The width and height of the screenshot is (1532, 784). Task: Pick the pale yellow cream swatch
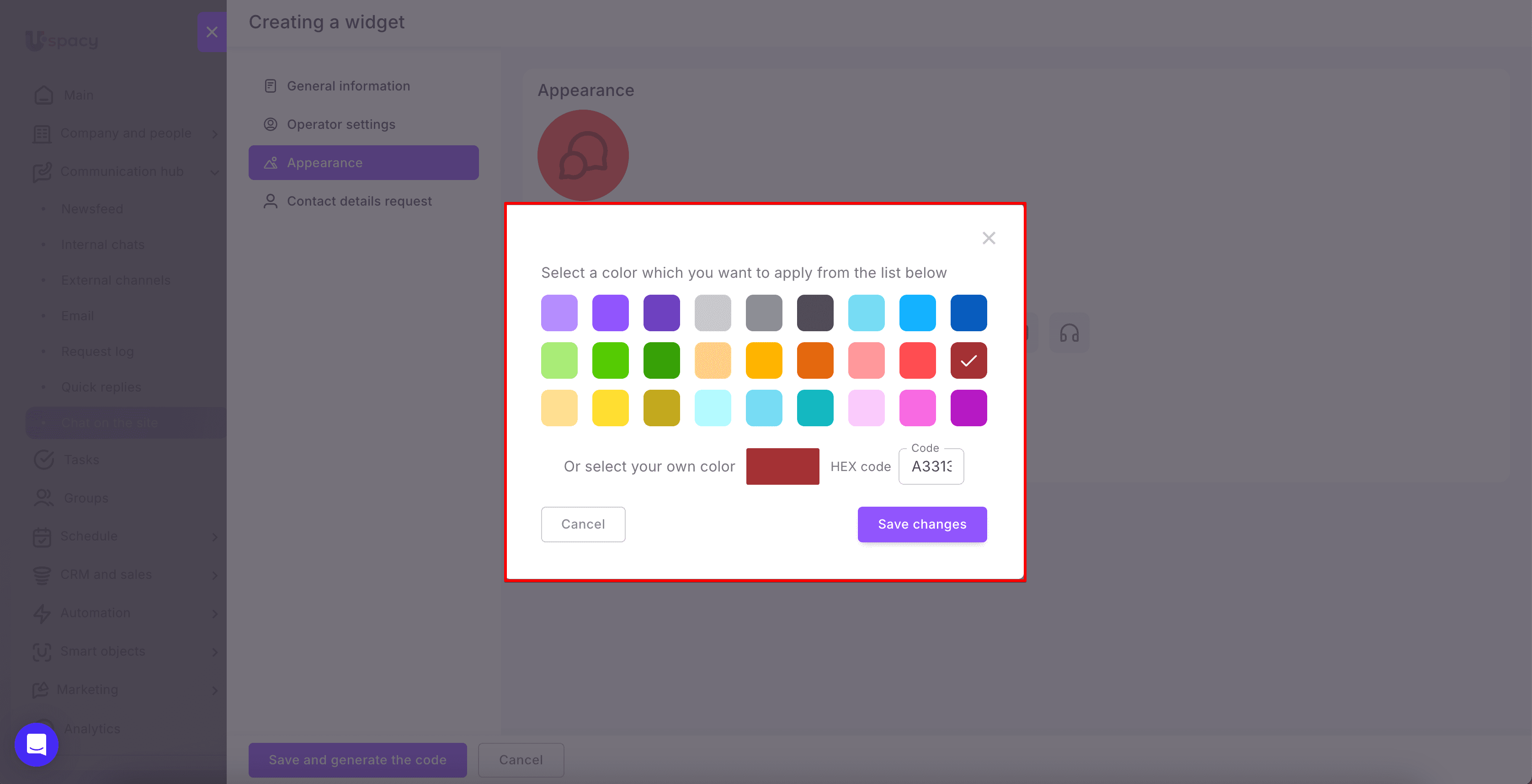coord(559,408)
